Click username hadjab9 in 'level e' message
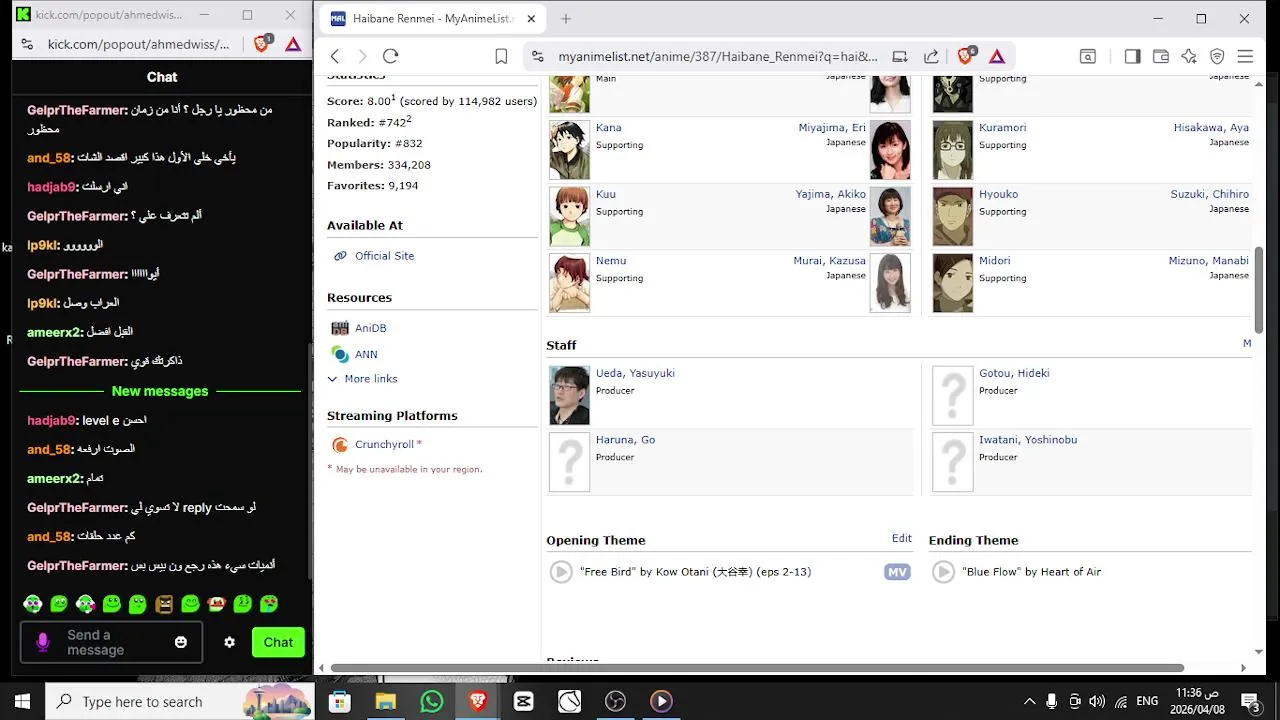Viewport: 1280px width, 720px height. (52, 420)
